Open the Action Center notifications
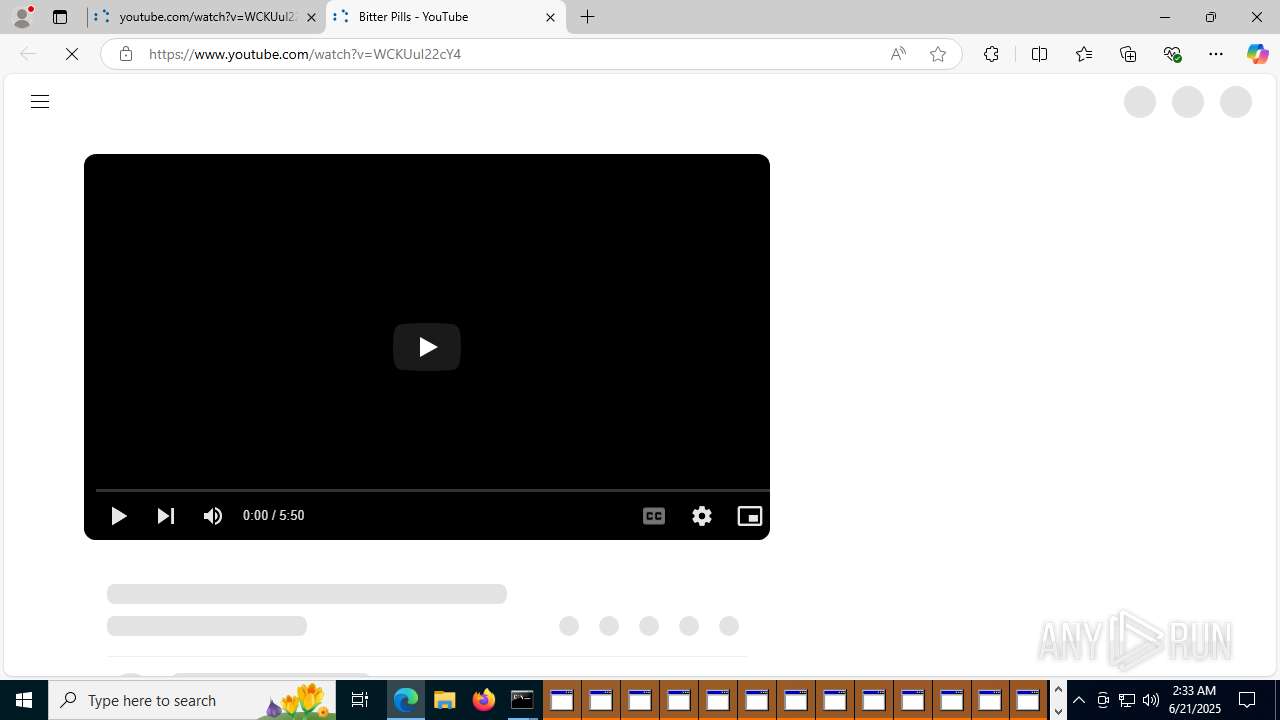This screenshot has height=720, width=1280. (1248, 700)
